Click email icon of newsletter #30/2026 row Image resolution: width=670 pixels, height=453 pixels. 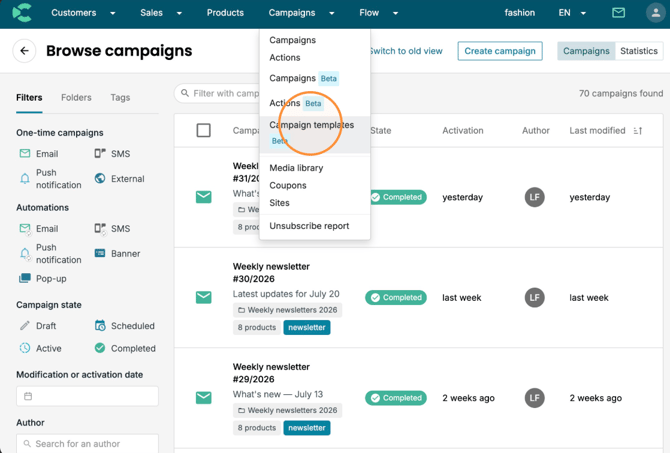[203, 297]
